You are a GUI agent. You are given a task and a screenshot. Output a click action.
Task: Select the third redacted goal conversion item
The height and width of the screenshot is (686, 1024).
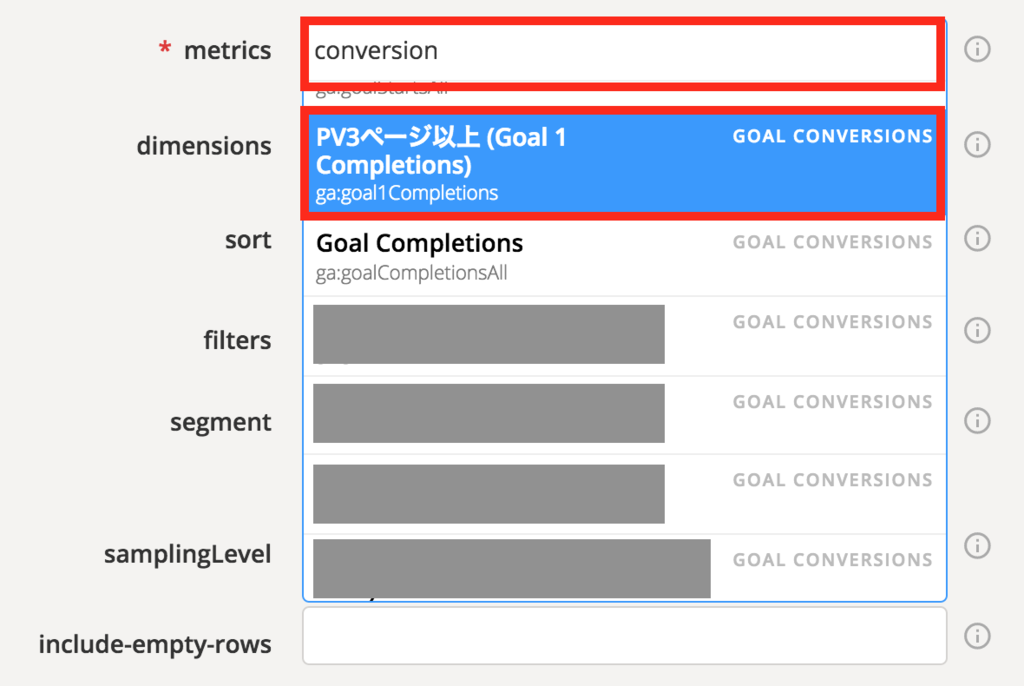(x=620, y=493)
